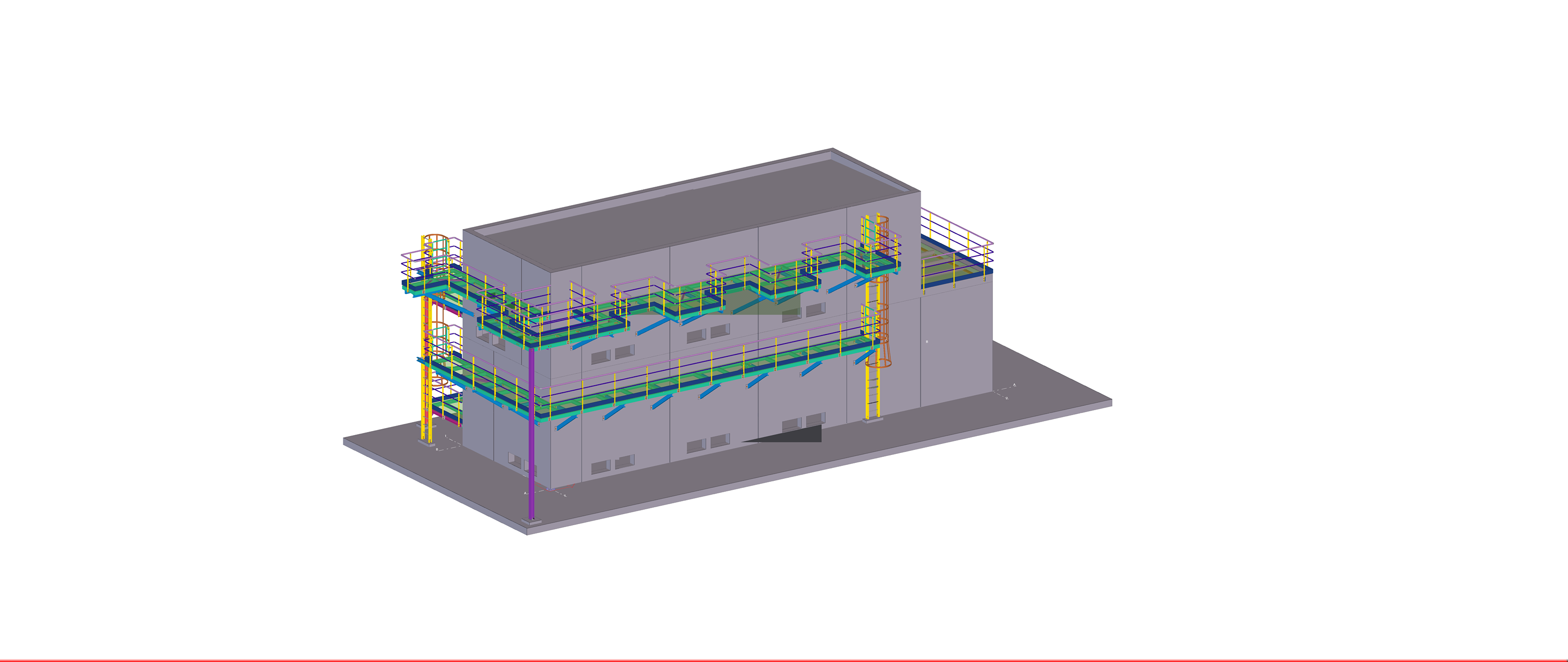Image resolution: width=1568 pixels, height=662 pixels.
Task: Click grid label A near the purple column
Action: pyautogui.click(x=525, y=493)
